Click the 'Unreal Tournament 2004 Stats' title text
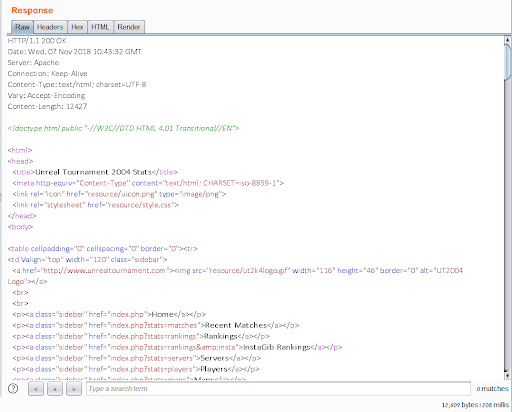 click(x=94, y=172)
